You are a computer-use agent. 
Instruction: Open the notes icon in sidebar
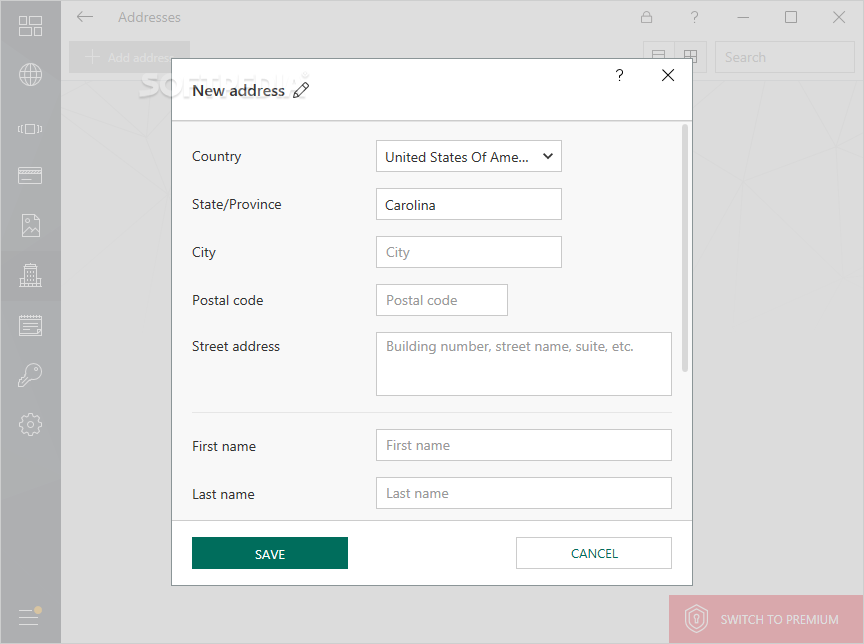pyautogui.click(x=30, y=326)
